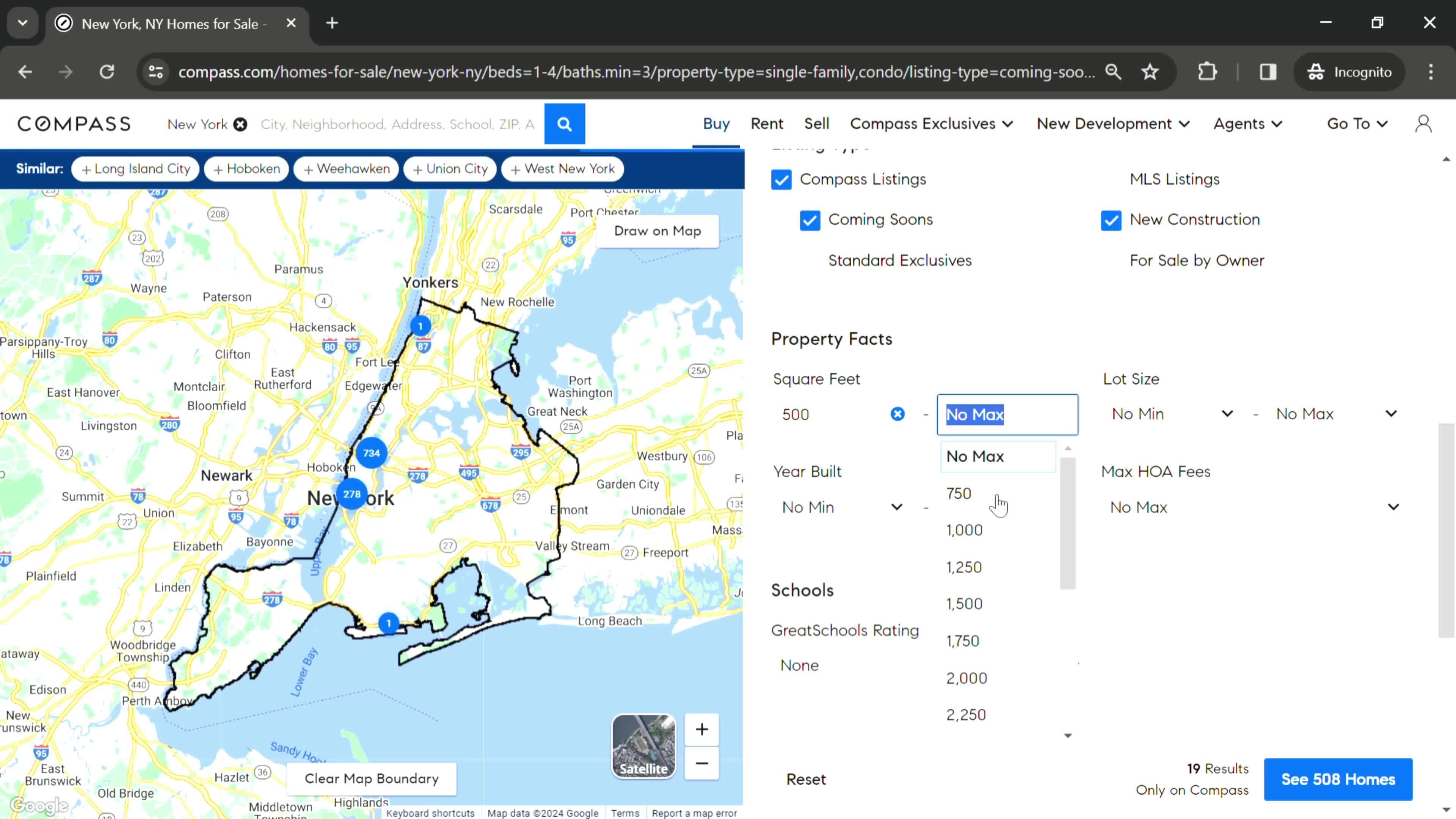Open the Chrome three-dot menu
The height and width of the screenshot is (819, 1456).
point(1431,72)
